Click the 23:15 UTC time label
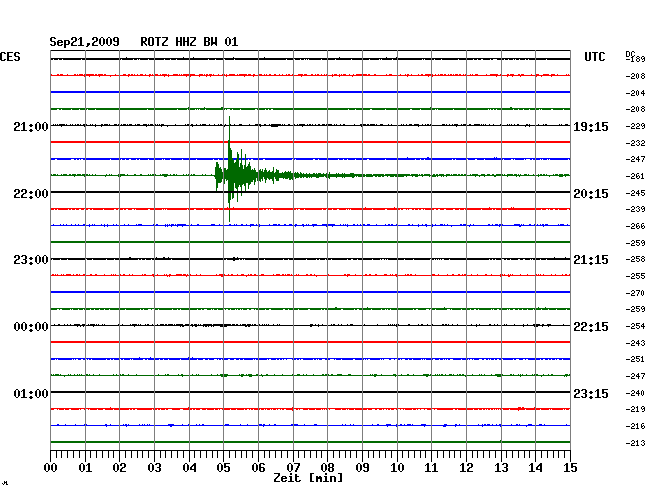This screenshot has height=494, width=650. pyautogui.click(x=591, y=393)
